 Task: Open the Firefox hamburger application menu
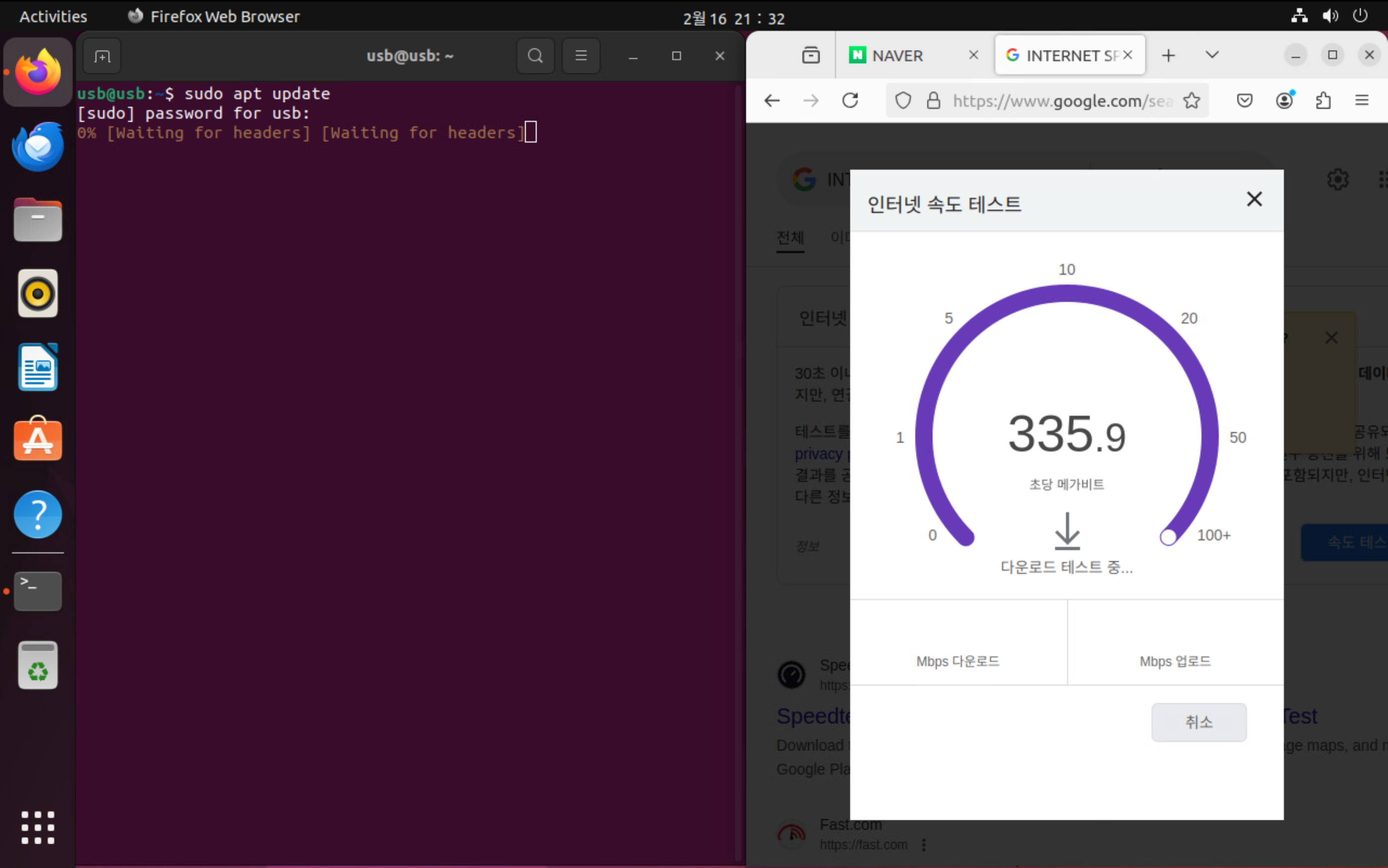point(1362,101)
